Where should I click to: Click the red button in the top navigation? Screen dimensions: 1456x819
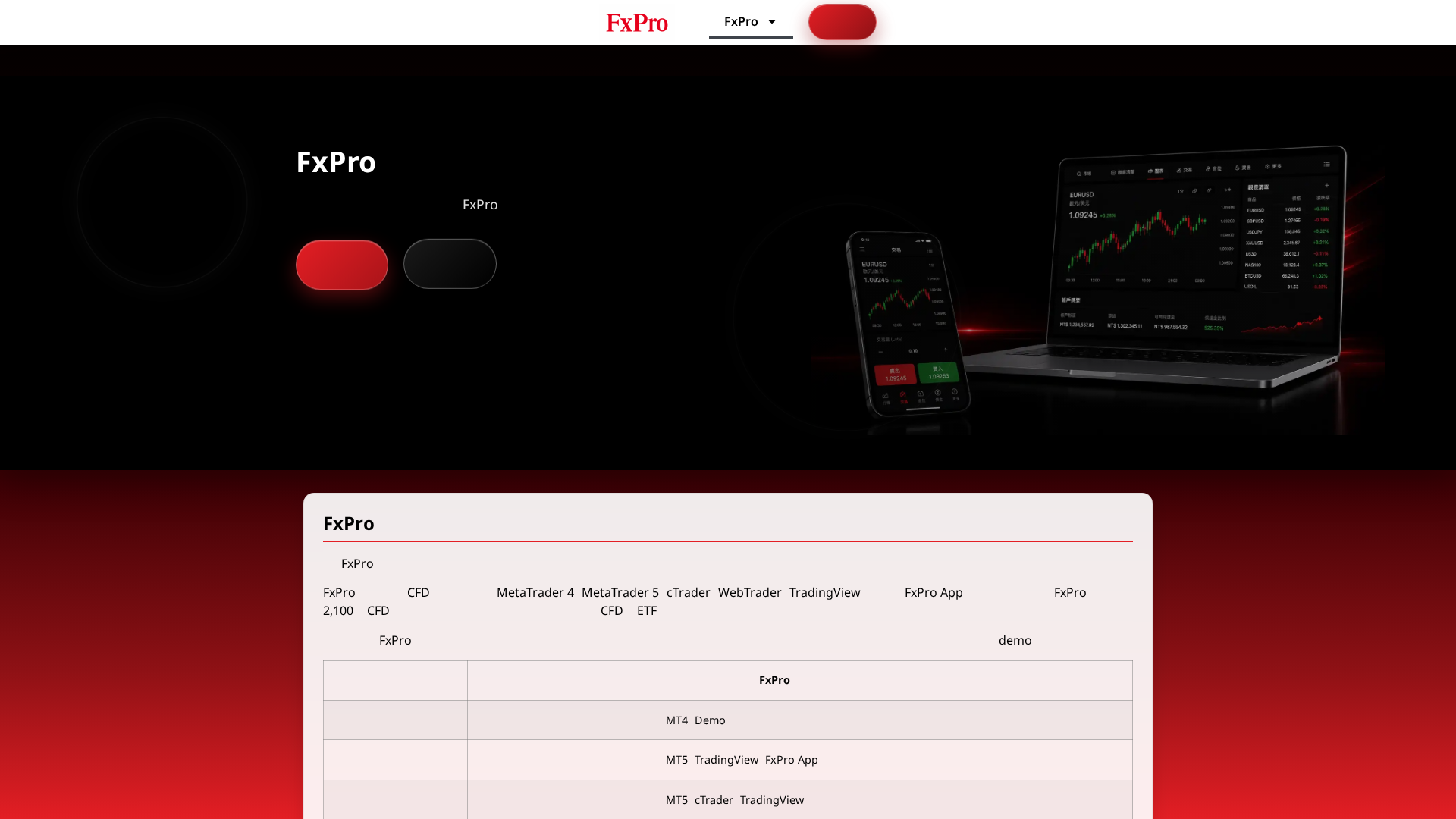pyautogui.click(x=842, y=22)
